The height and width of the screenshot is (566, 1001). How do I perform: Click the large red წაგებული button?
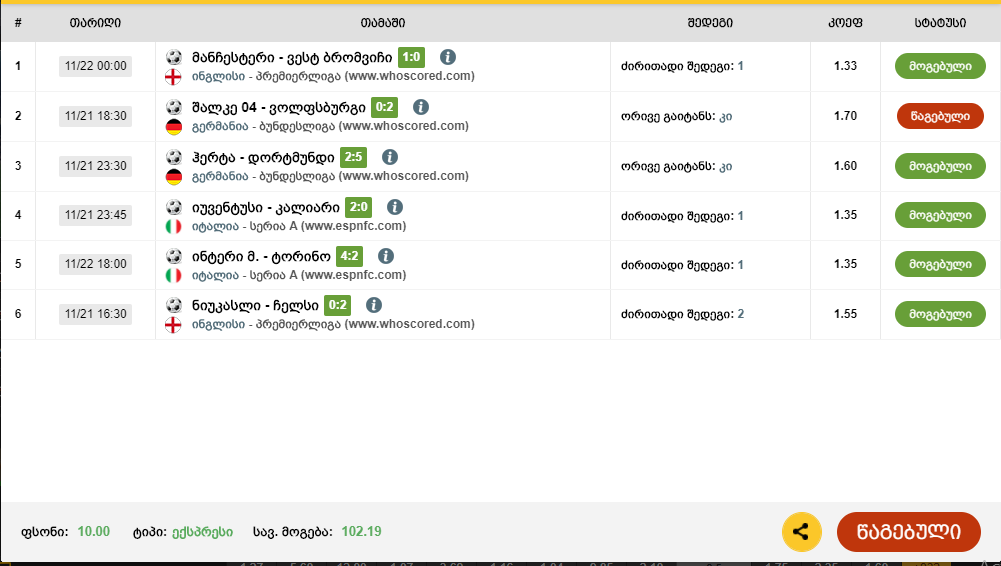pyautogui.click(x=908, y=532)
